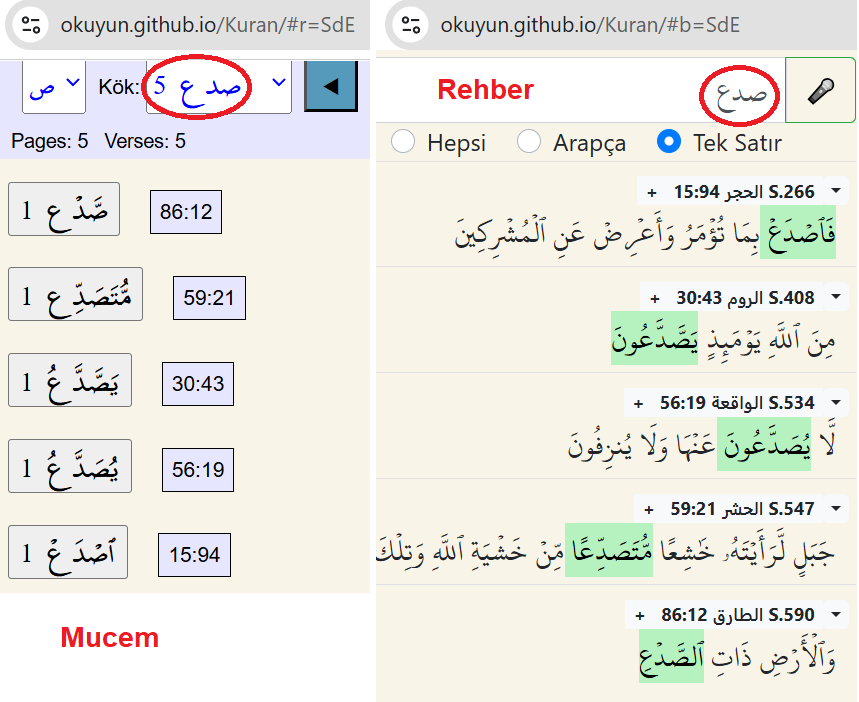Open the Kök root dropdown showing صدع 5
The height and width of the screenshot is (702, 859).
coord(218,87)
